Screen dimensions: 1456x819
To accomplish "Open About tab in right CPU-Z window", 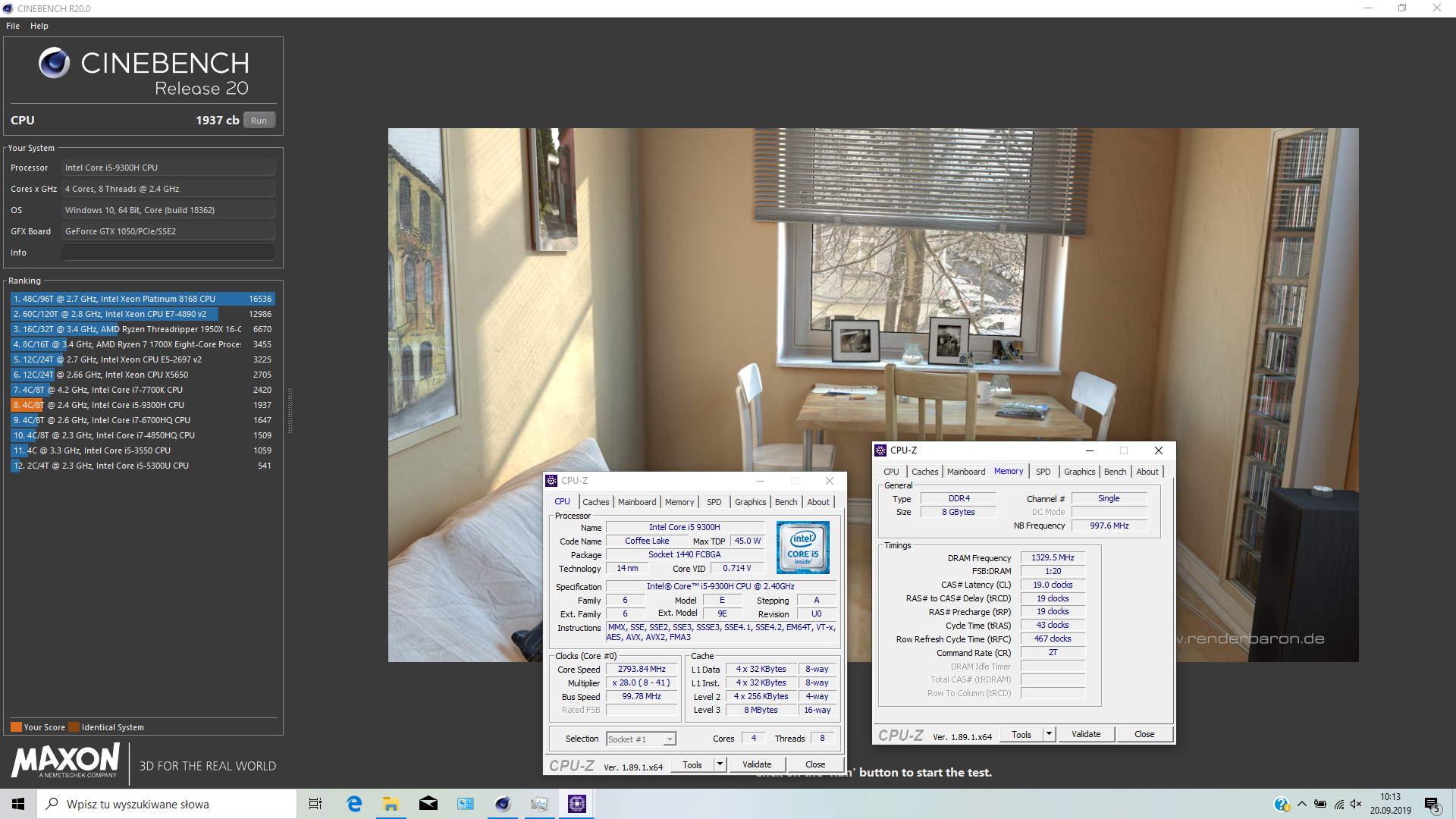I will tap(1147, 472).
